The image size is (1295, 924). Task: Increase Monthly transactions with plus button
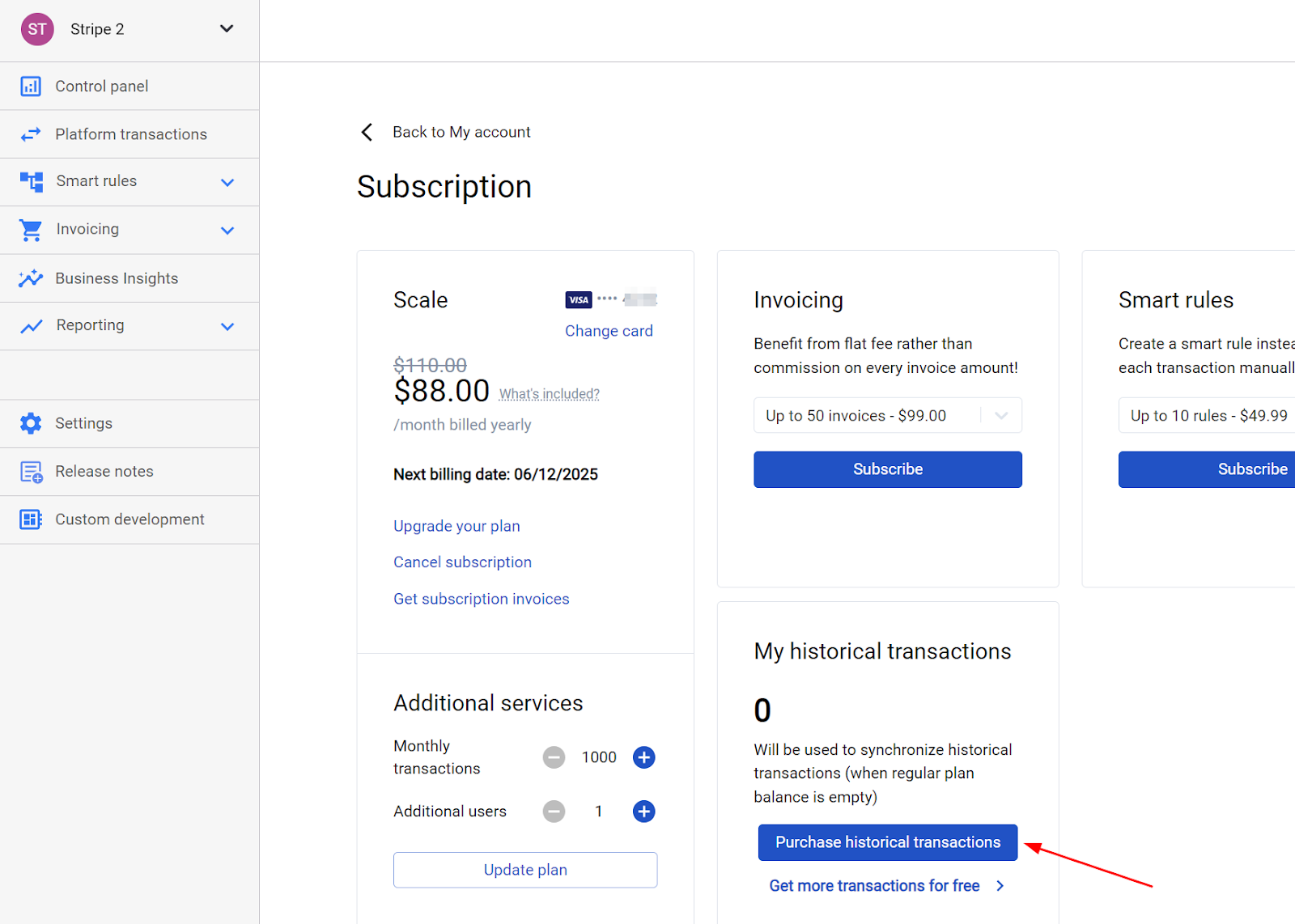(644, 757)
